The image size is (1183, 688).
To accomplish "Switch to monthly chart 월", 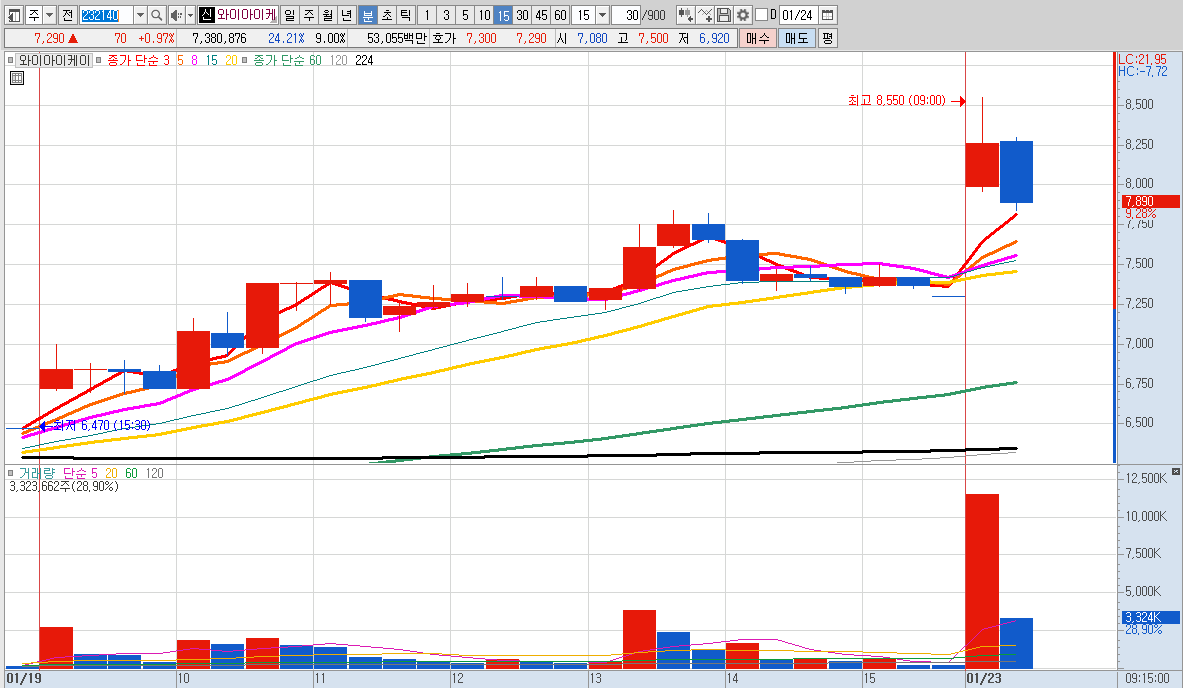I will [x=327, y=15].
